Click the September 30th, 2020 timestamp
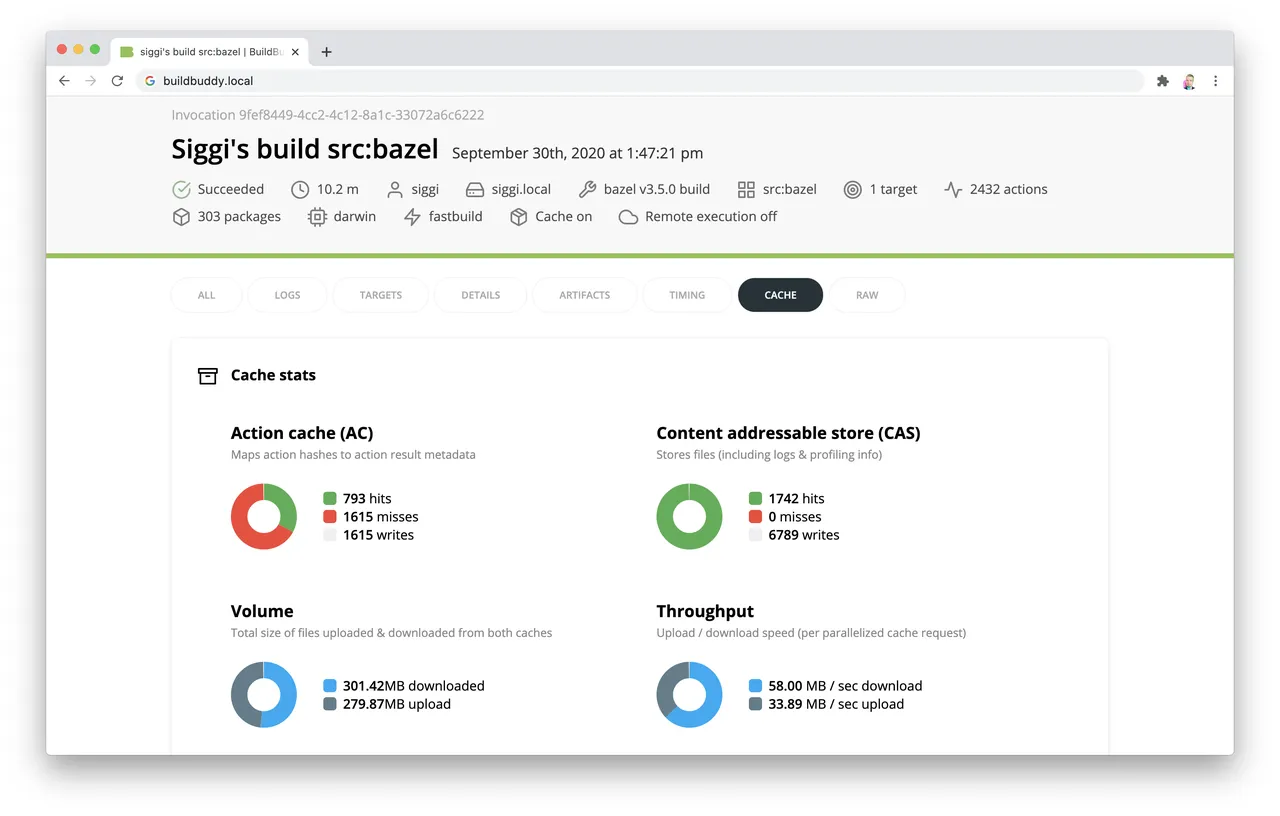 pos(577,153)
